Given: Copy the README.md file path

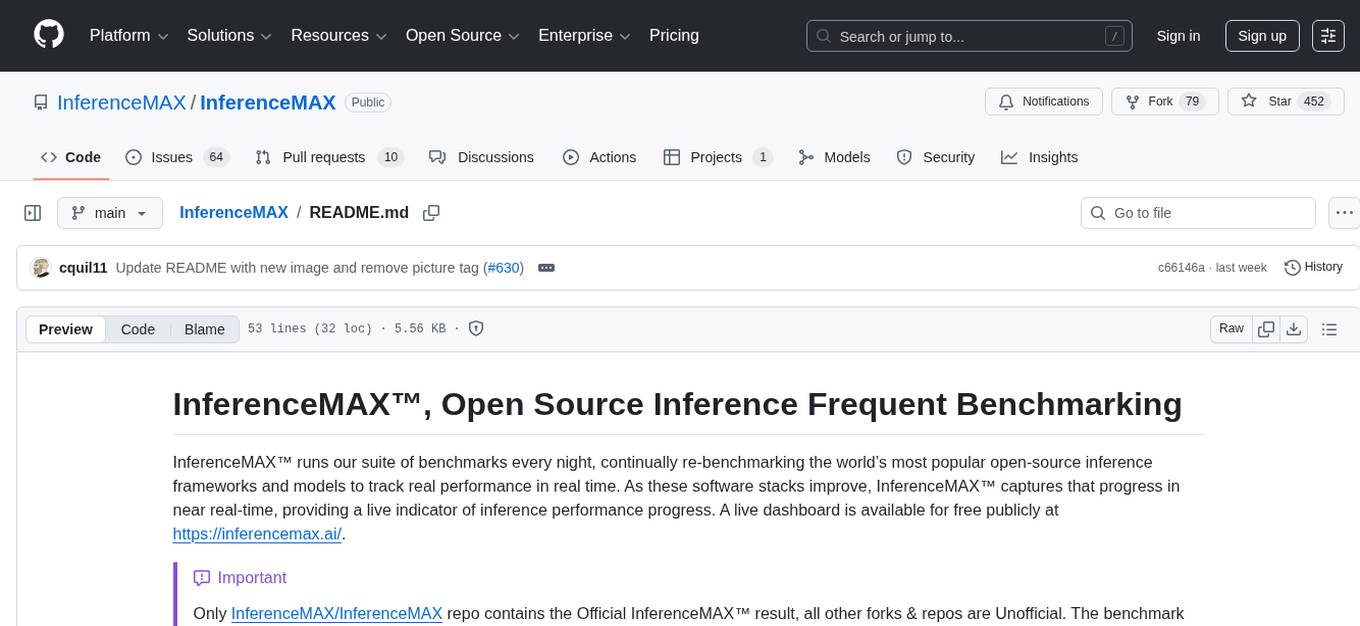Looking at the screenshot, I should click(431, 213).
